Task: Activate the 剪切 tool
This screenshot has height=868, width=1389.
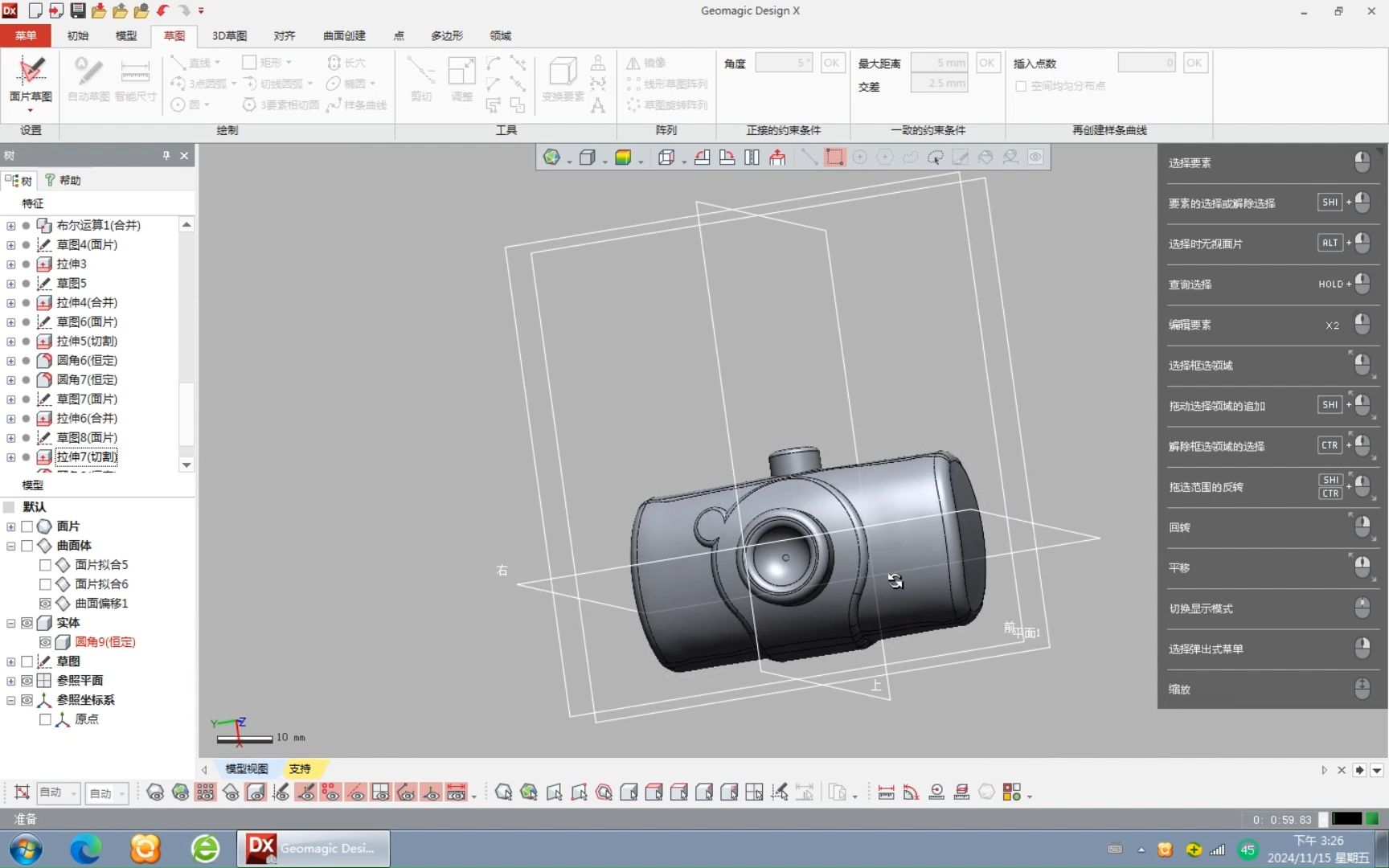Action: pos(420,80)
